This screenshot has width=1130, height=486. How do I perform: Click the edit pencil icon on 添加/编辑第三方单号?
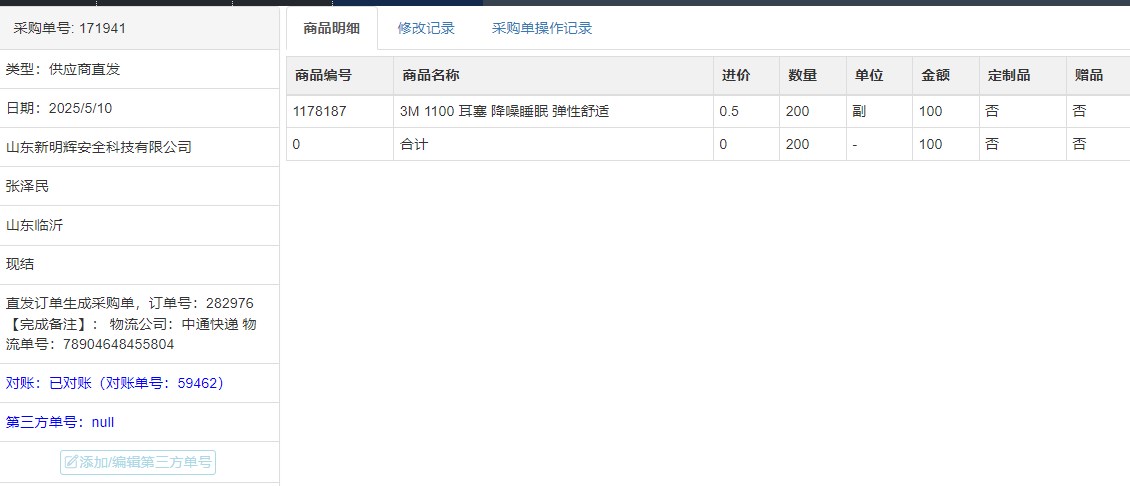pos(71,462)
